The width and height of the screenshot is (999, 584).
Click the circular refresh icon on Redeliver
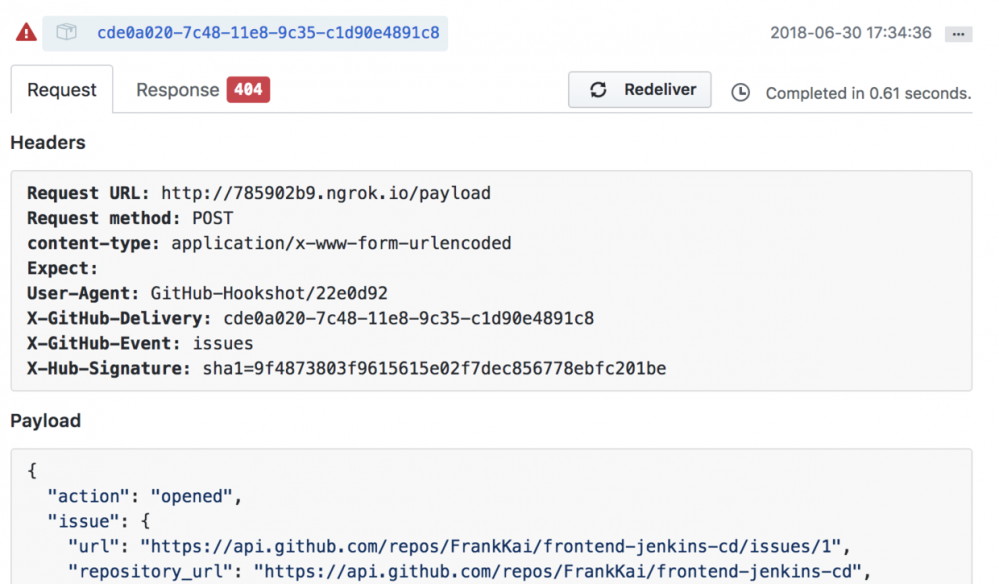tap(598, 90)
